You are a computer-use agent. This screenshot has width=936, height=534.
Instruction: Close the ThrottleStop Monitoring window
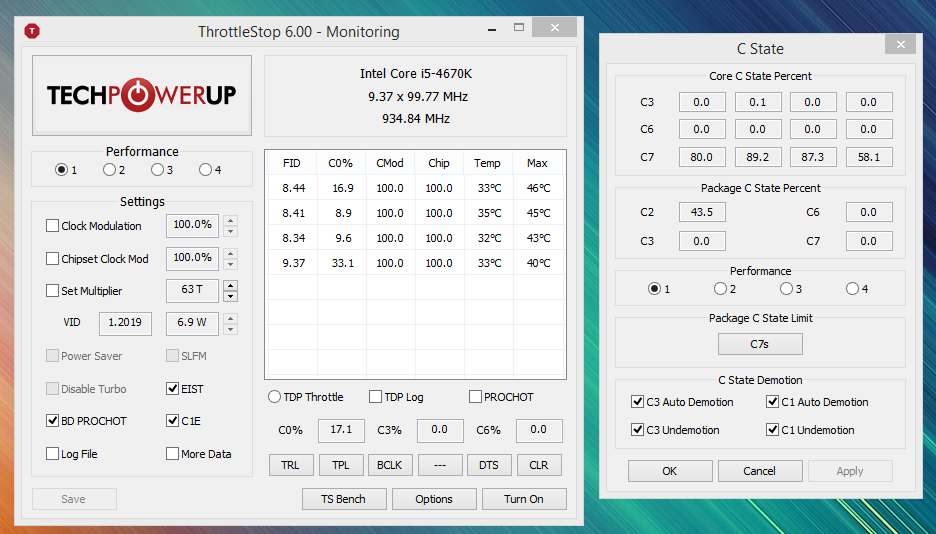click(x=555, y=27)
